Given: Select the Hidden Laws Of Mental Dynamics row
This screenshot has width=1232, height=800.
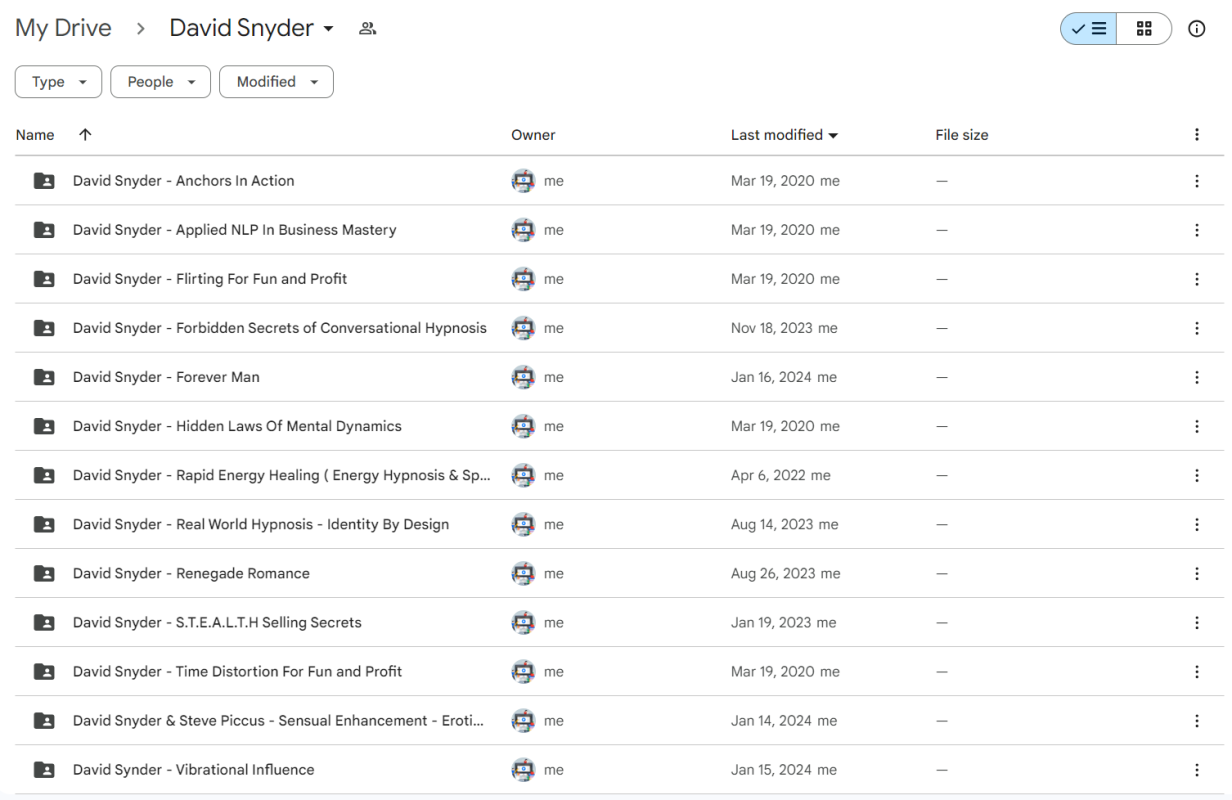Looking at the screenshot, I should pos(236,426).
